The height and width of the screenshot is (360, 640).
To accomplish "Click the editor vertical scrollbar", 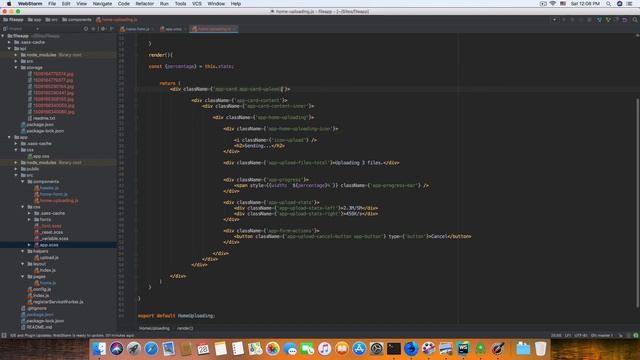I will point(638,203).
